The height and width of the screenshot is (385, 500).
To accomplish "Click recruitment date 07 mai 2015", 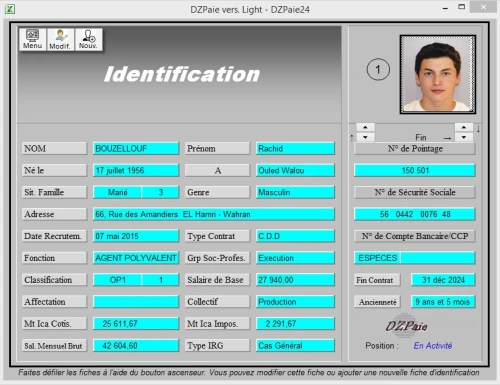I will pyautogui.click(x=136, y=236).
